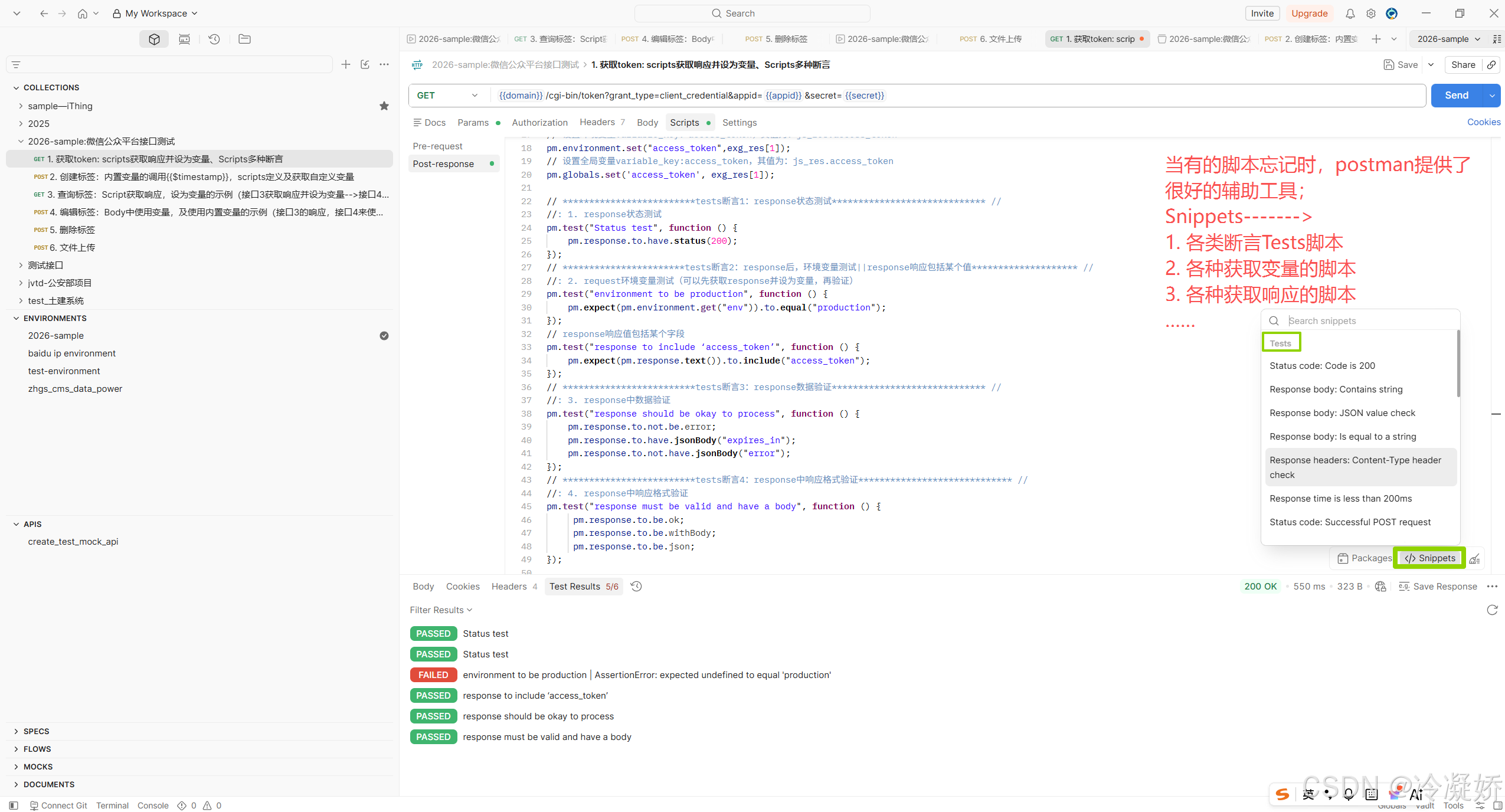Toggle star on sample—iThing collection
The height and width of the screenshot is (812, 1505).
[384, 106]
